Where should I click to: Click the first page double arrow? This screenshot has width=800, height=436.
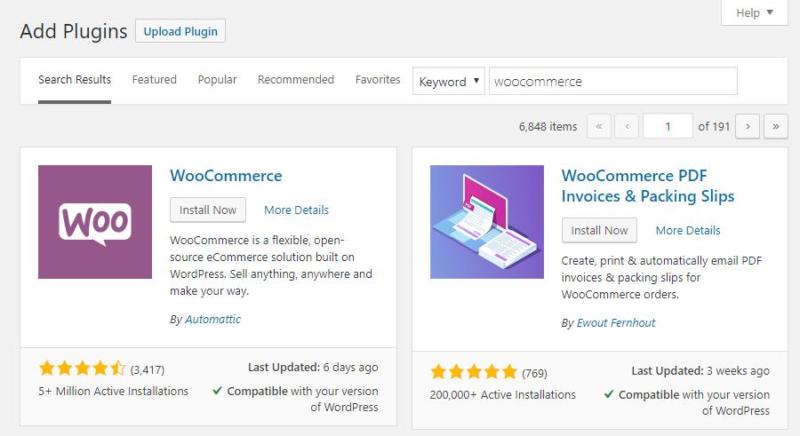pyautogui.click(x=599, y=127)
